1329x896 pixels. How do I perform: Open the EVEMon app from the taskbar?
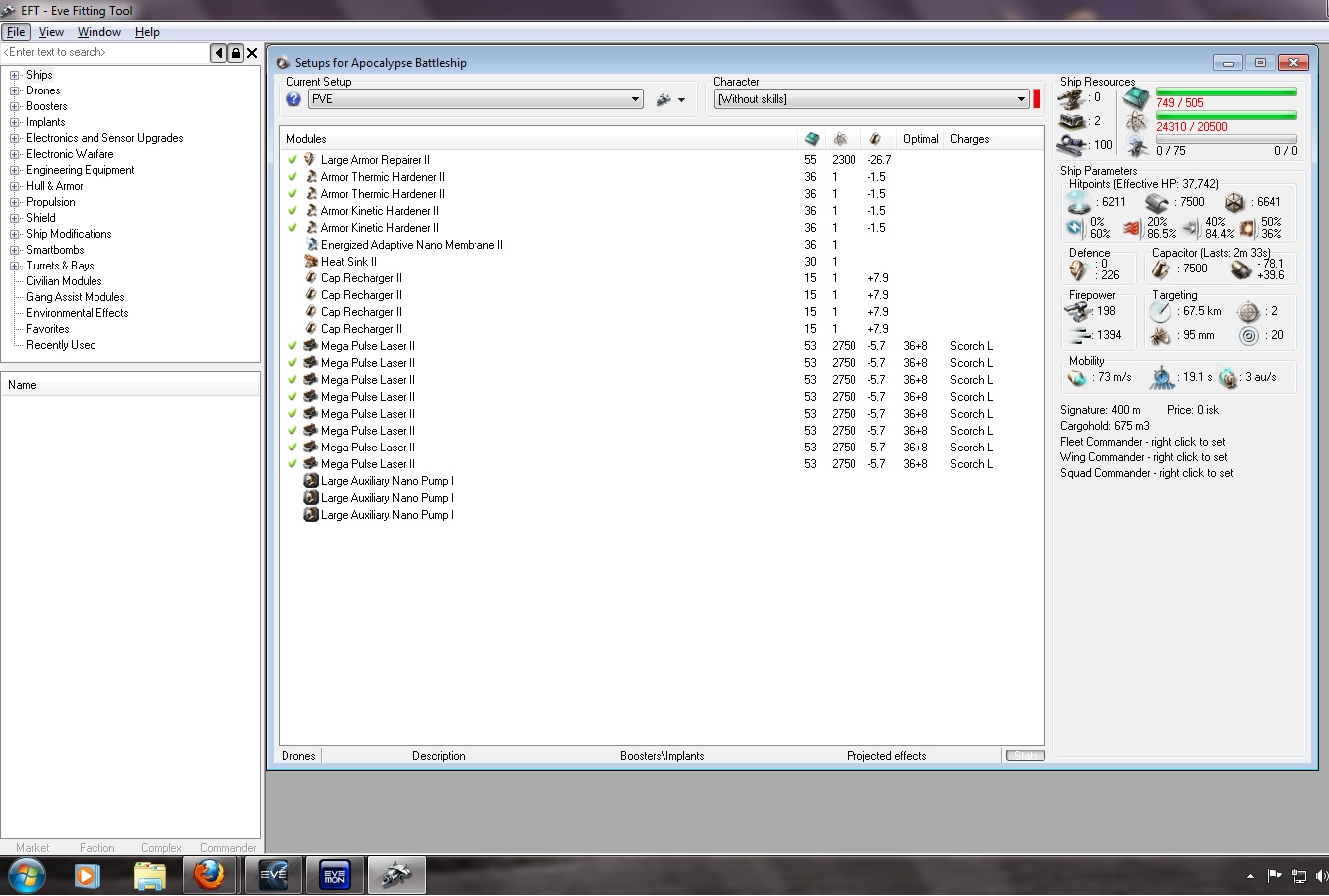tap(335, 875)
